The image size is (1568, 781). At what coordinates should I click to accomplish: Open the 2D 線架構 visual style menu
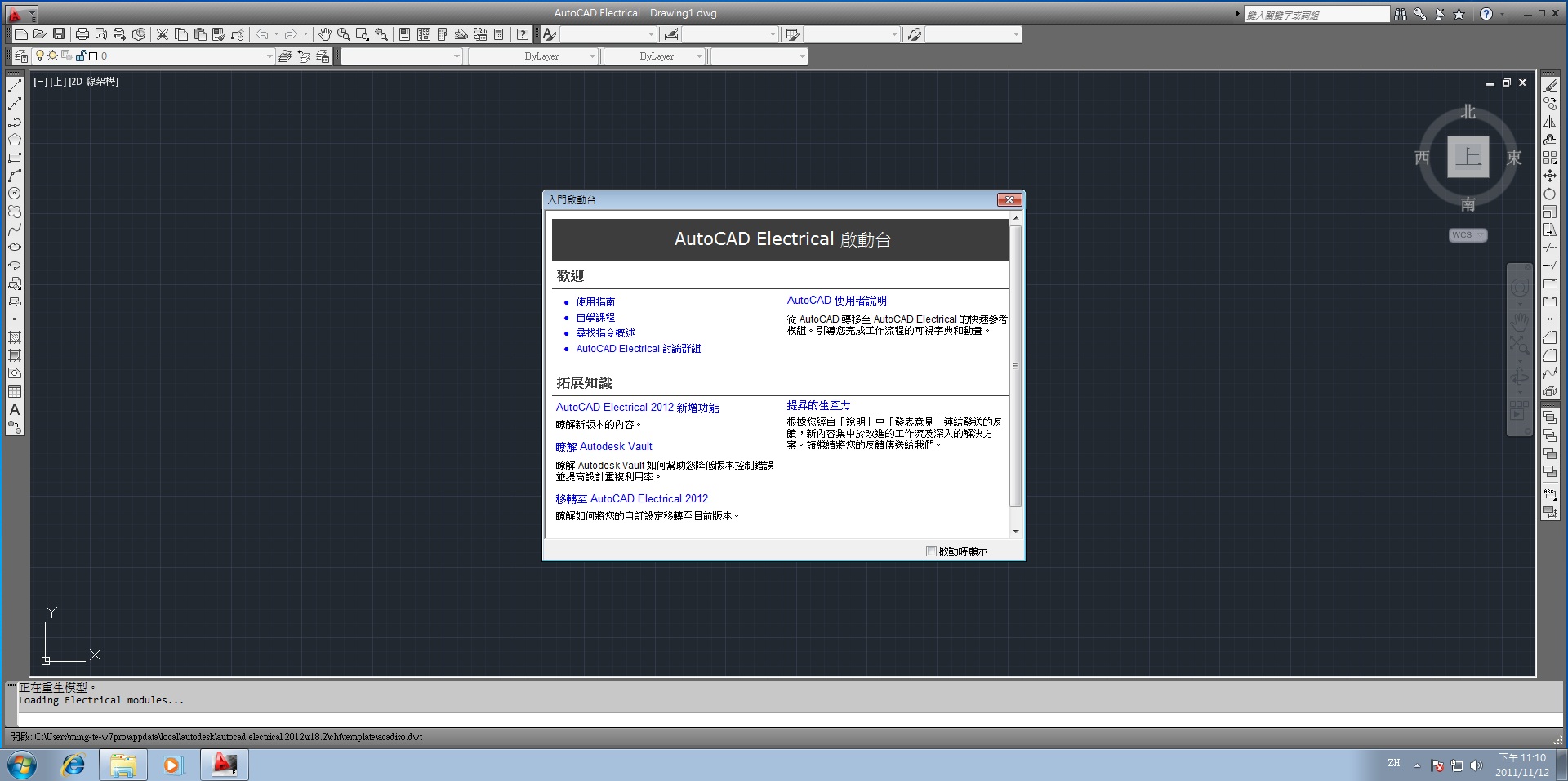(94, 82)
